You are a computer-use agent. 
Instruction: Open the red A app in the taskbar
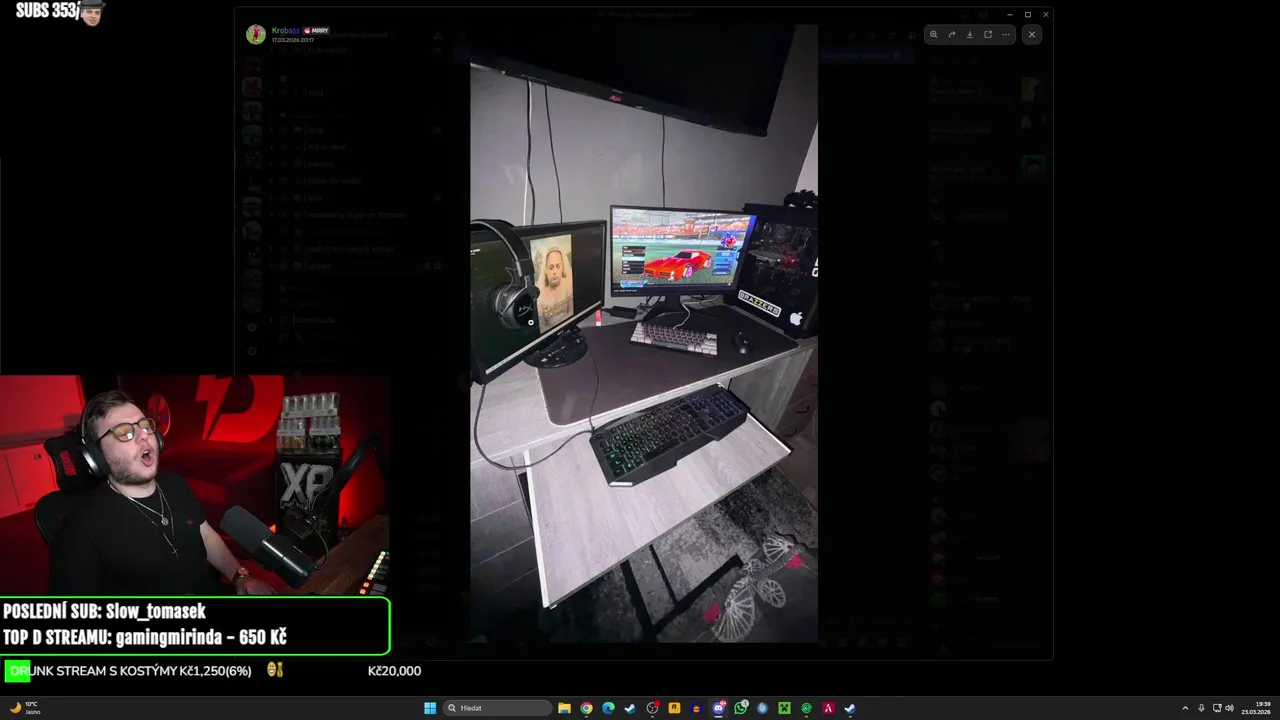click(x=828, y=708)
